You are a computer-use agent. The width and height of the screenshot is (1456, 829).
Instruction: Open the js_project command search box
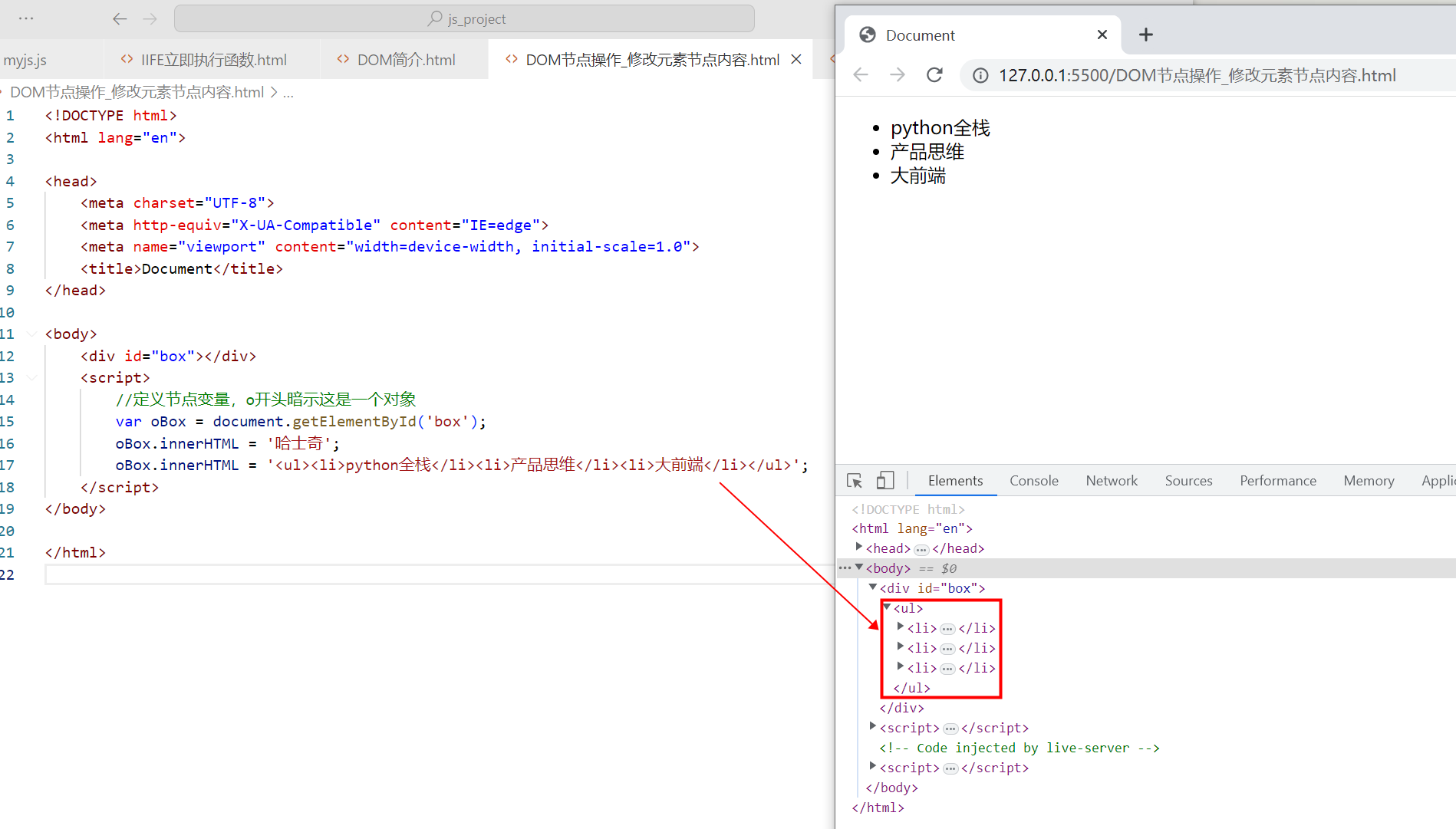pyautogui.click(x=464, y=18)
